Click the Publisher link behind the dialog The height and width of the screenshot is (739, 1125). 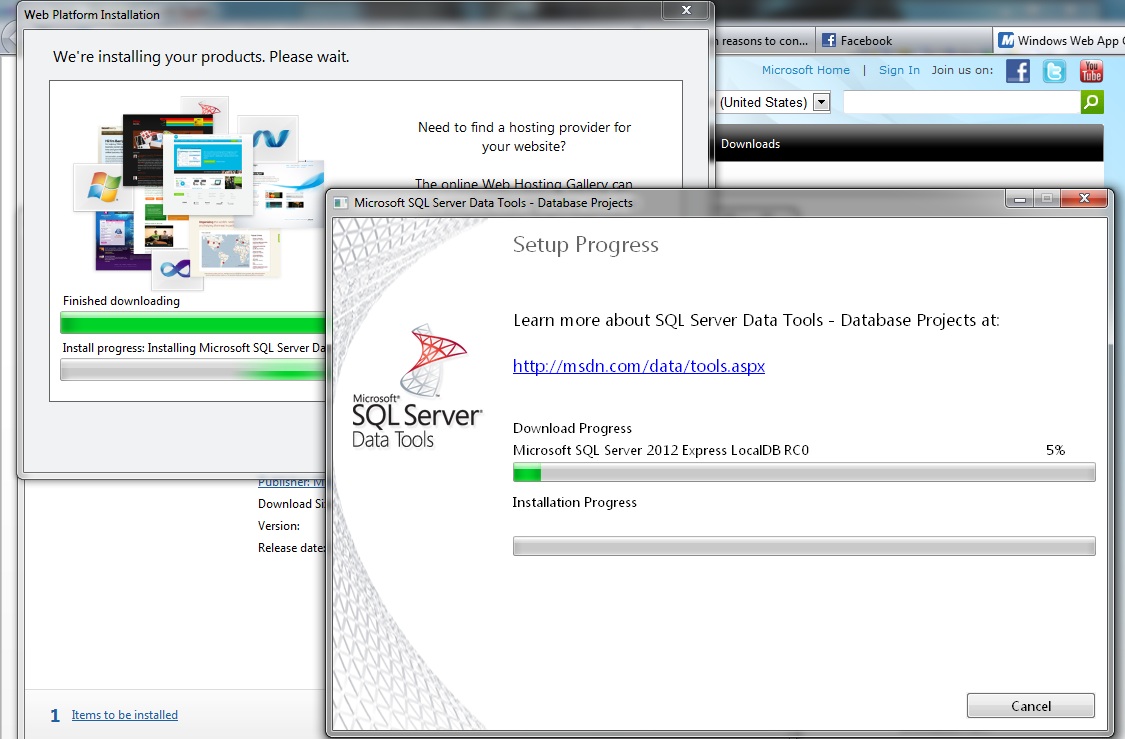(x=291, y=482)
